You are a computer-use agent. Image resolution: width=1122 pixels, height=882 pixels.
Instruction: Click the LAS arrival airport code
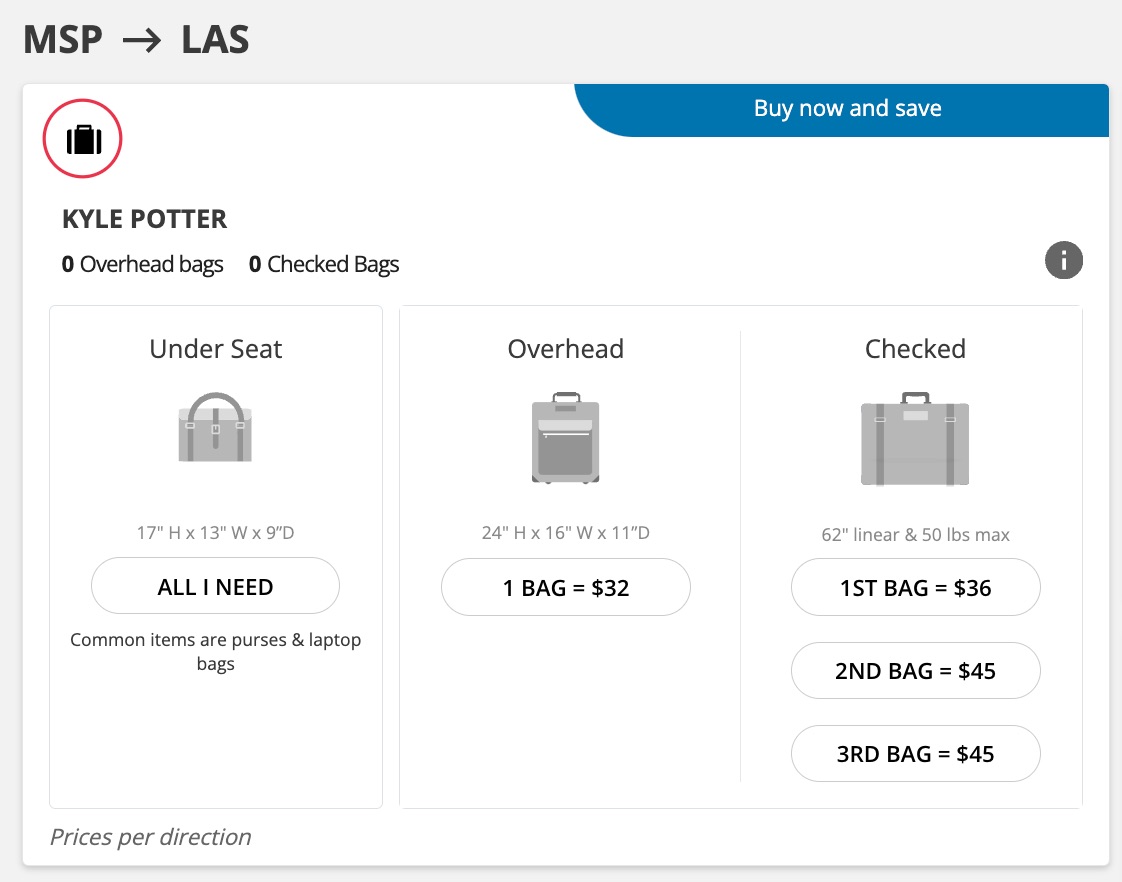click(212, 41)
